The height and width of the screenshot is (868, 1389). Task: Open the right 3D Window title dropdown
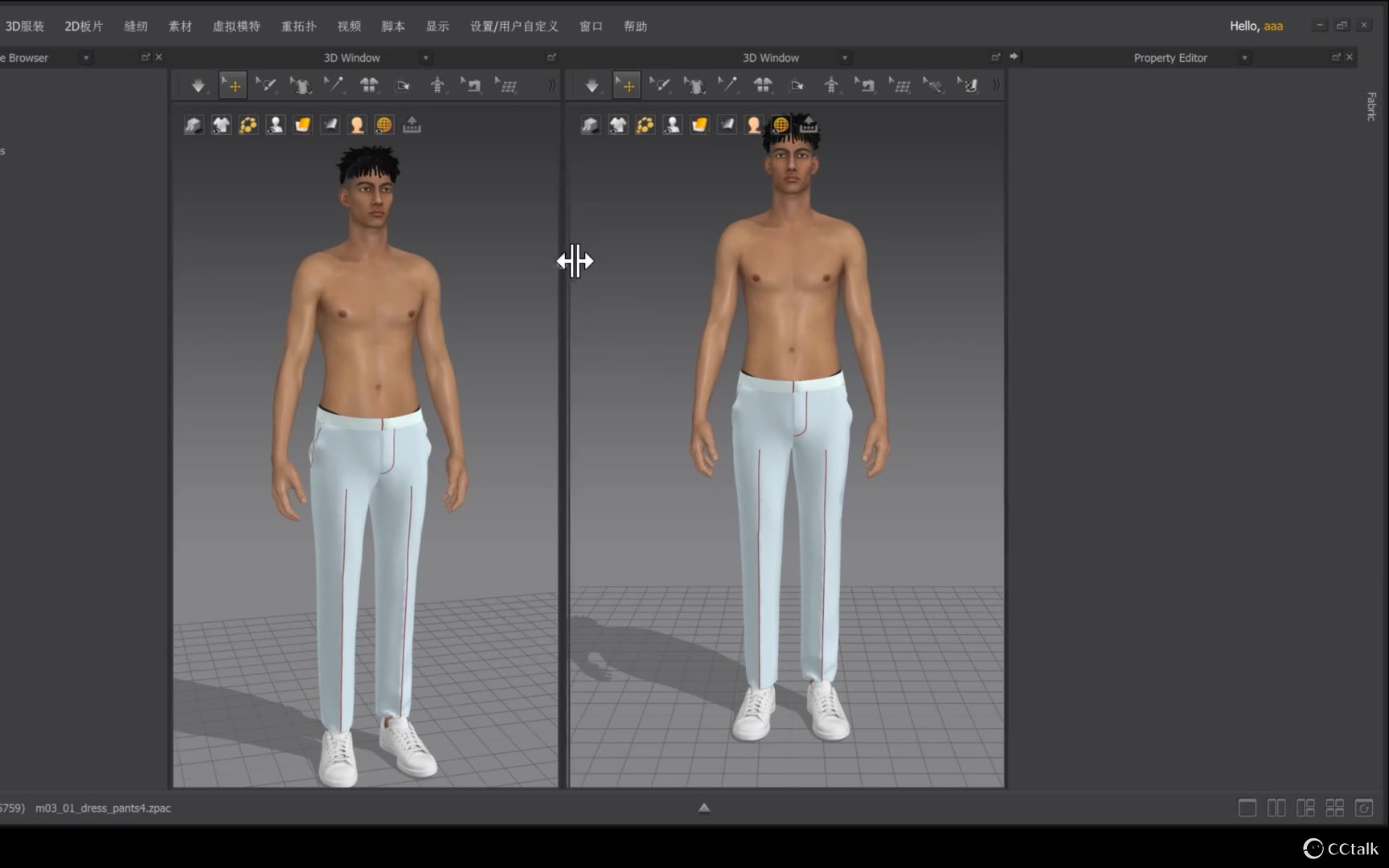[845, 58]
